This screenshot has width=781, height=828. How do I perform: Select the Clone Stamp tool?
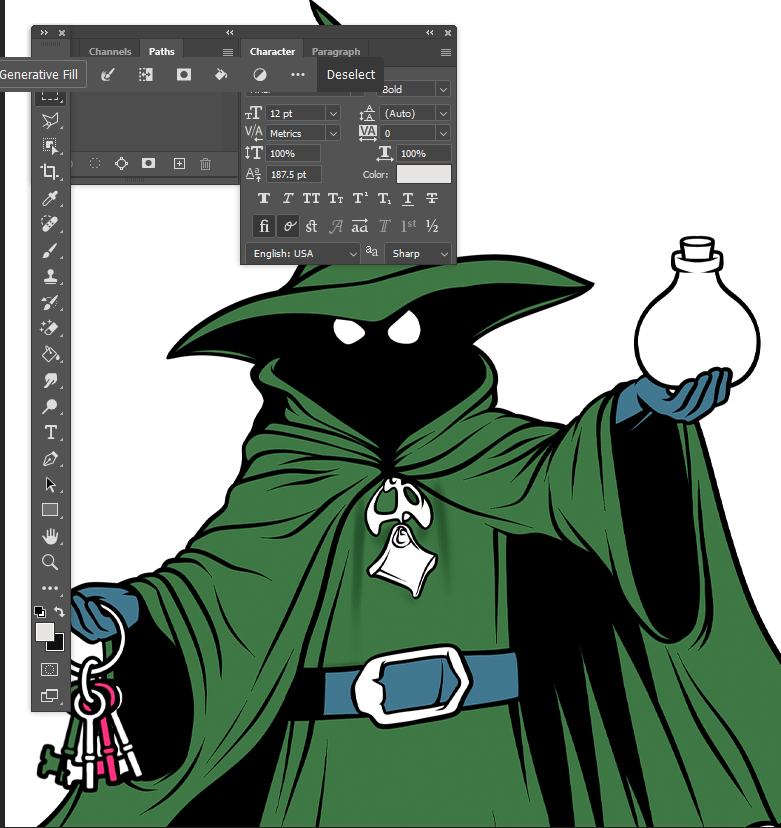50,276
